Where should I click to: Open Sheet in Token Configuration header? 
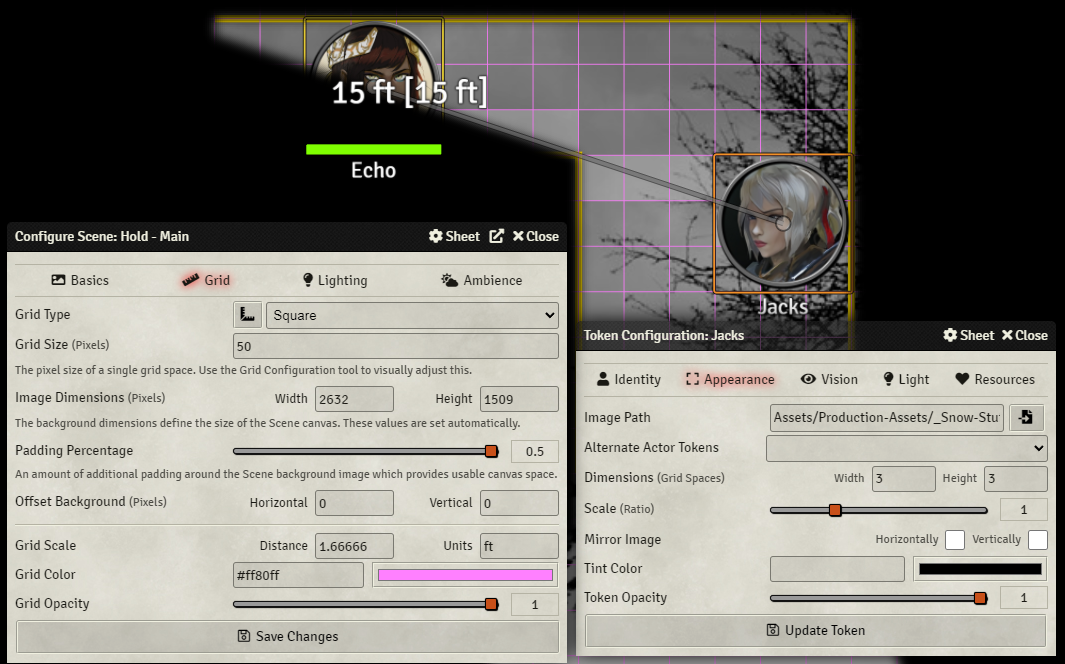pos(968,335)
